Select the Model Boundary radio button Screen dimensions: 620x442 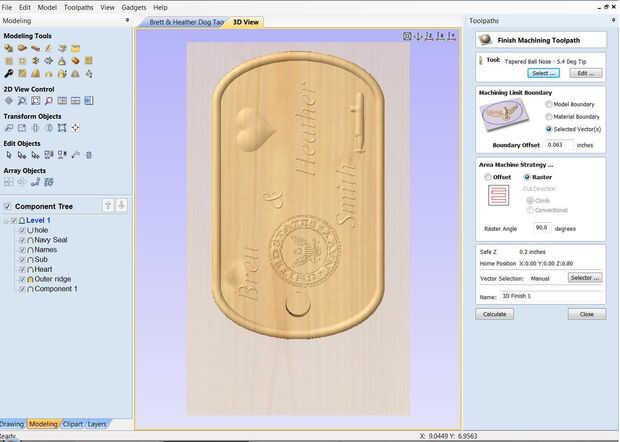(548, 104)
